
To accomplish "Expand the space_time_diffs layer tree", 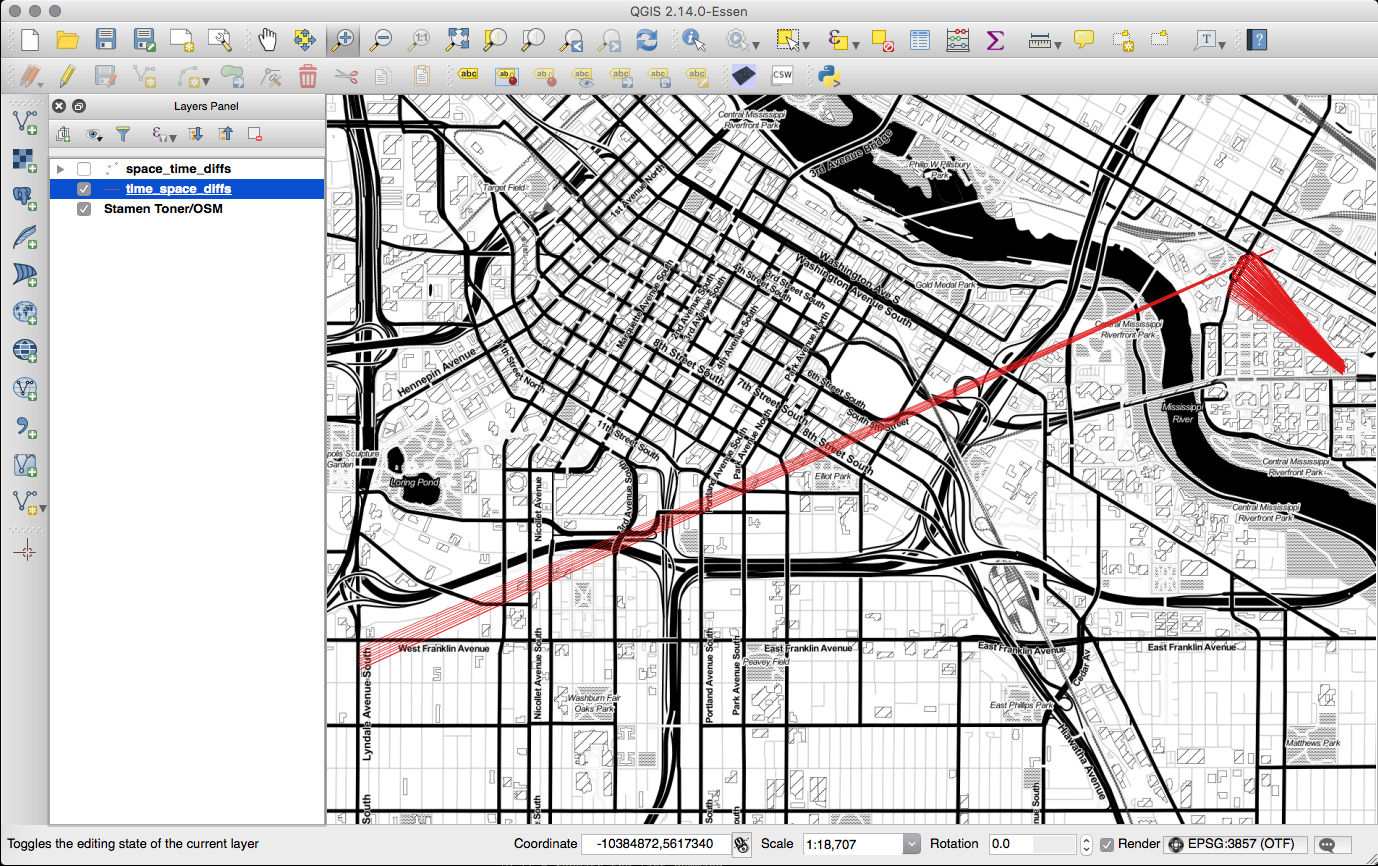I will tap(61, 169).
